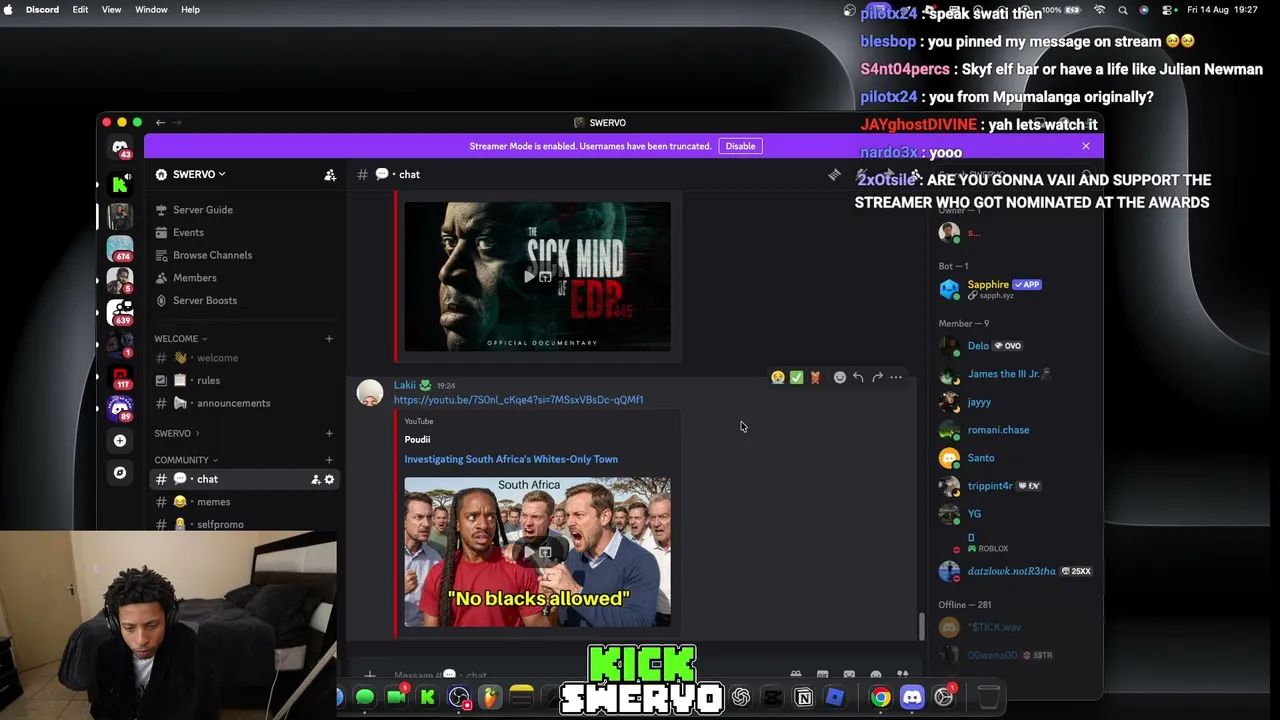The image size is (1280, 720).
Task: Create channel in COMMUNITY category
Action: (329, 460)
